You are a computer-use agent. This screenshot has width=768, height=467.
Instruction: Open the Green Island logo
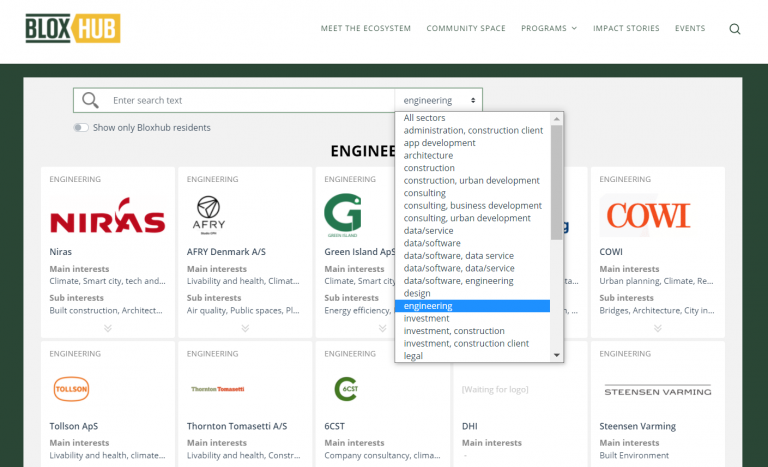coord(343,215)
